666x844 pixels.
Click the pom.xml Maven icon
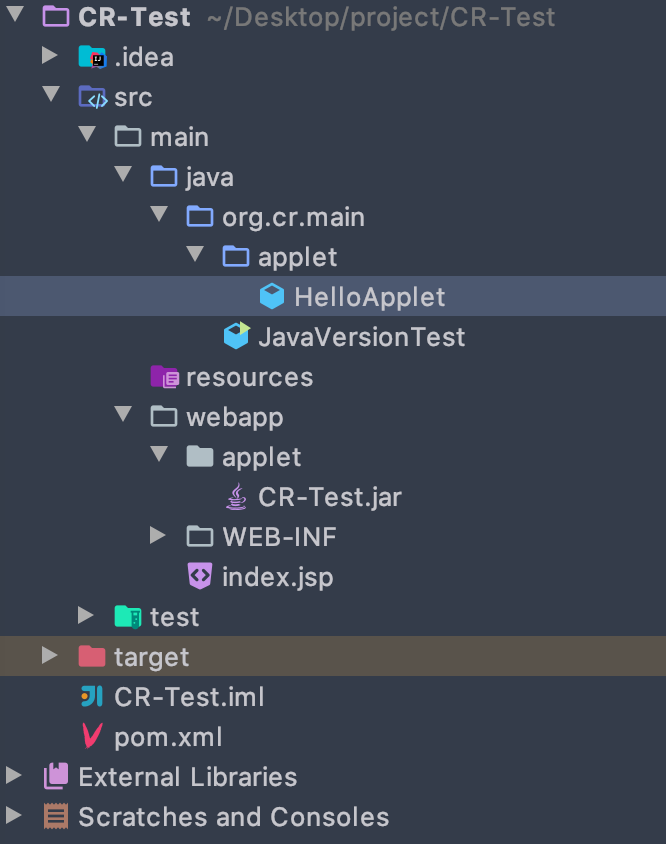coord(92,737)
